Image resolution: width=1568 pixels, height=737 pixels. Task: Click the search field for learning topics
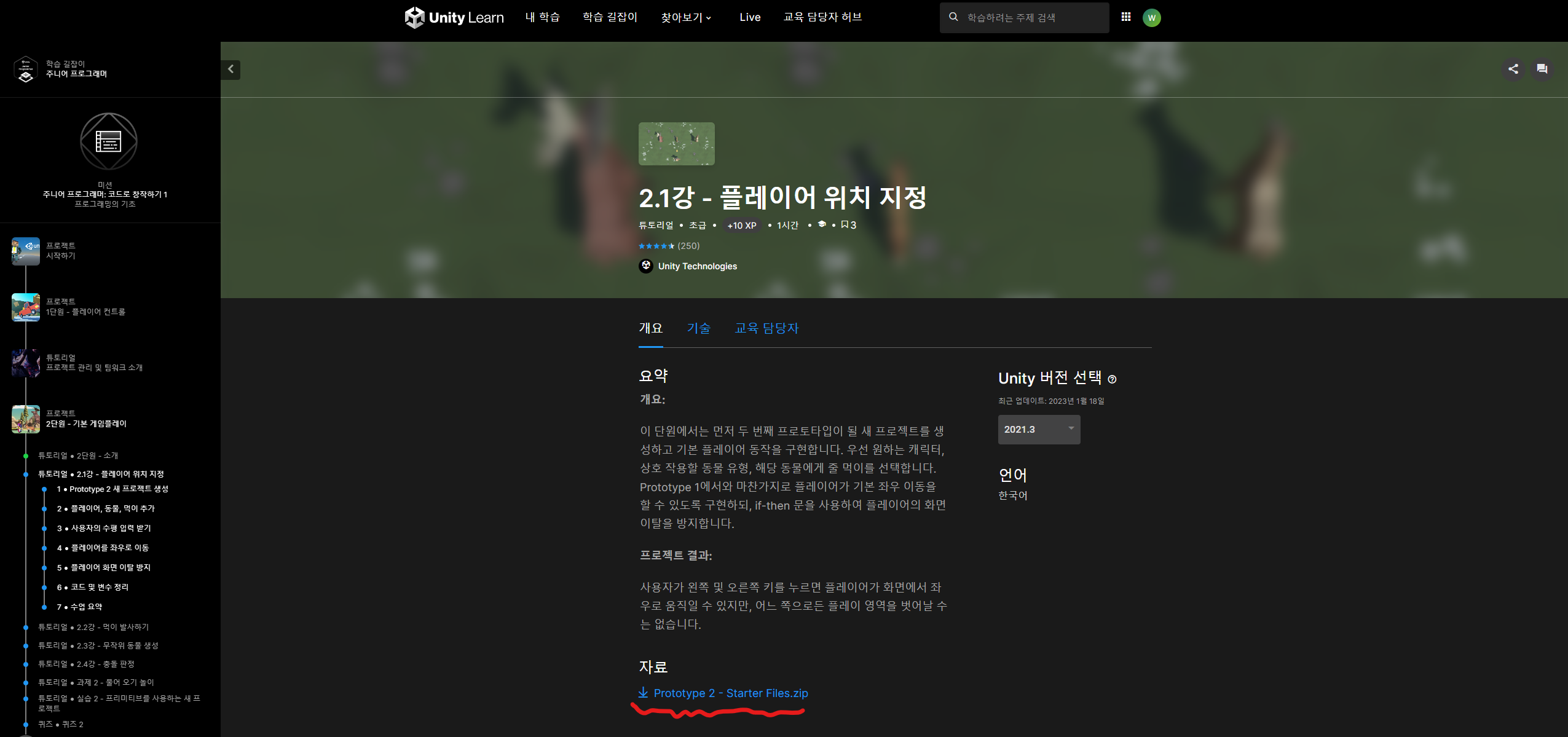click(1033, 18)
